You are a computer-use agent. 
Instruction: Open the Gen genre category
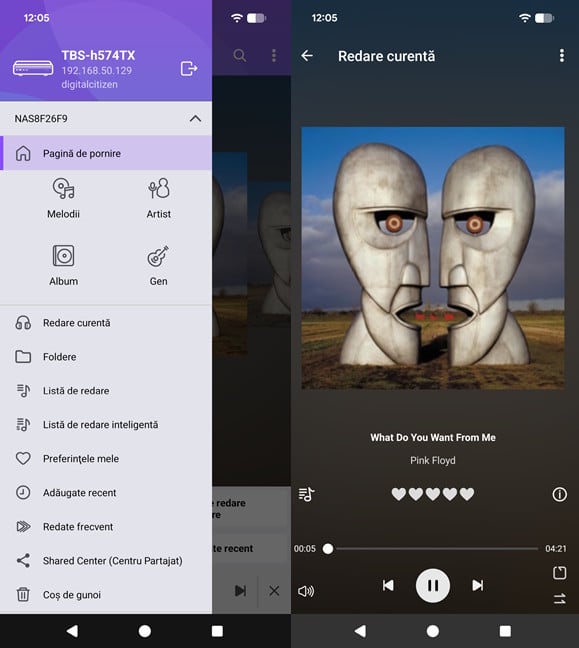tap(158, 265)
